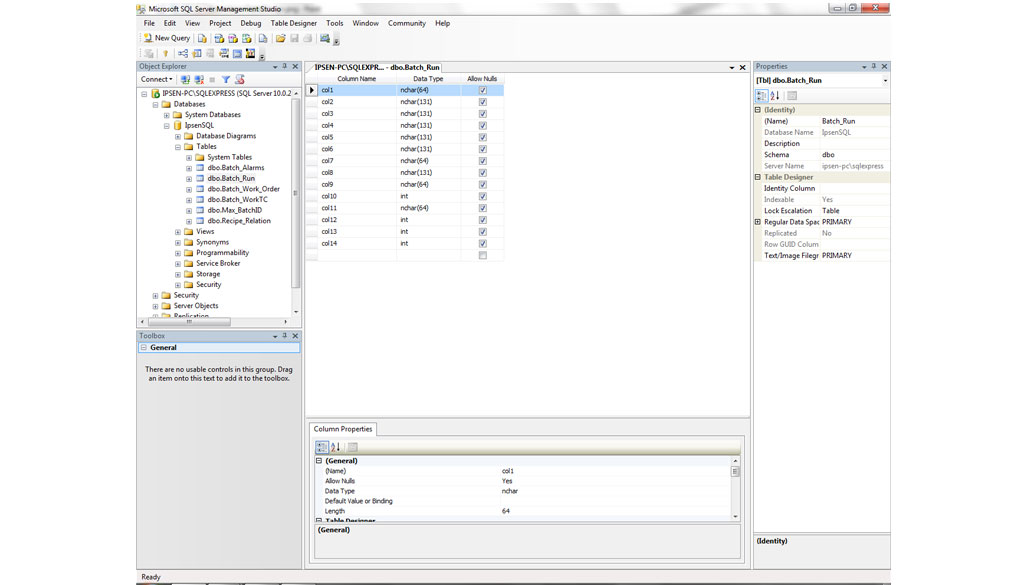Screen dimensions: 1026x585
Task: Click the New Query toolbar button
Action: pos(166,38)
